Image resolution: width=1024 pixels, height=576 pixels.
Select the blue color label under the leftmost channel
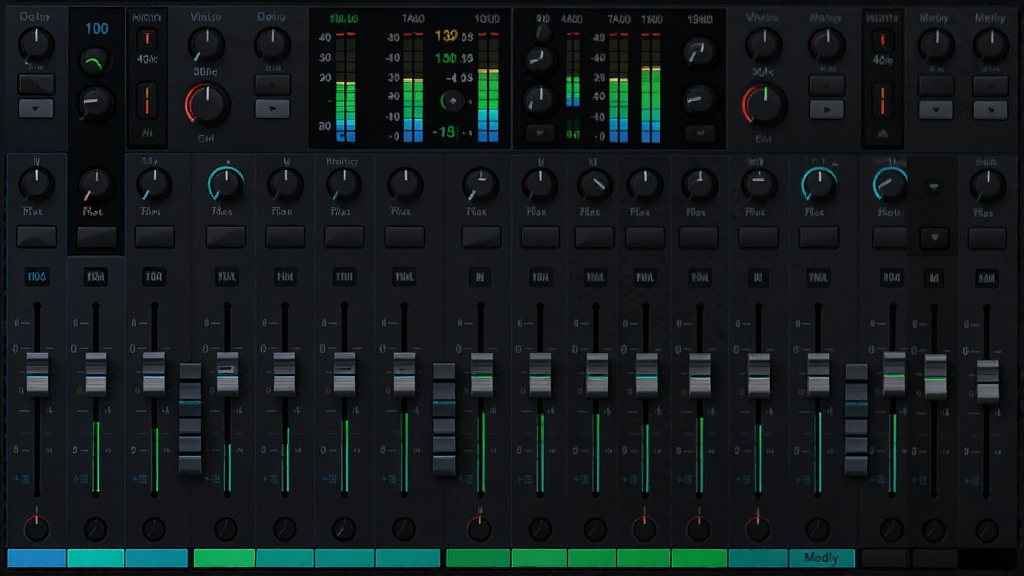pos(37,558)
